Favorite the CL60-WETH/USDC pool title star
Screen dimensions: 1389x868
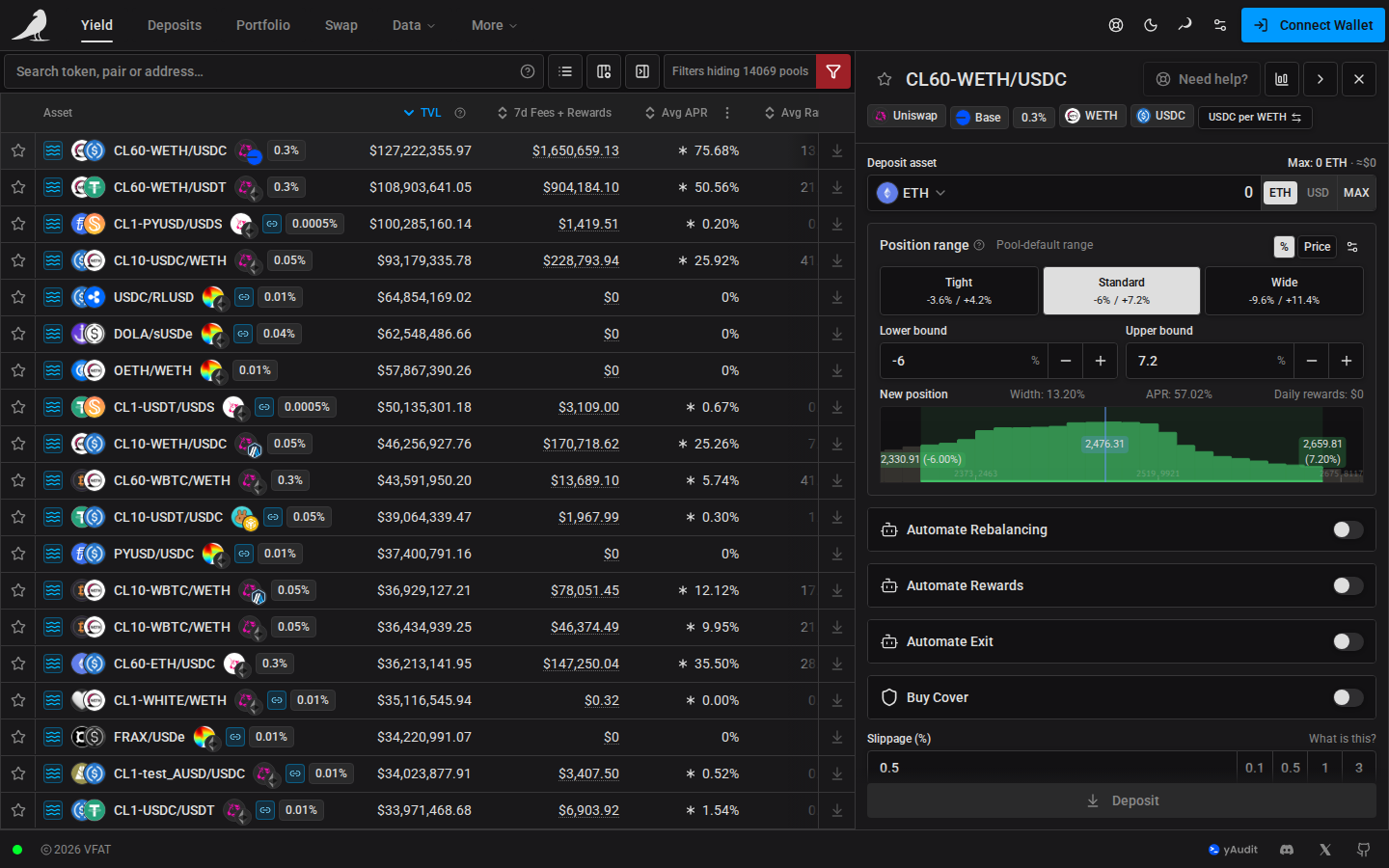885,79
